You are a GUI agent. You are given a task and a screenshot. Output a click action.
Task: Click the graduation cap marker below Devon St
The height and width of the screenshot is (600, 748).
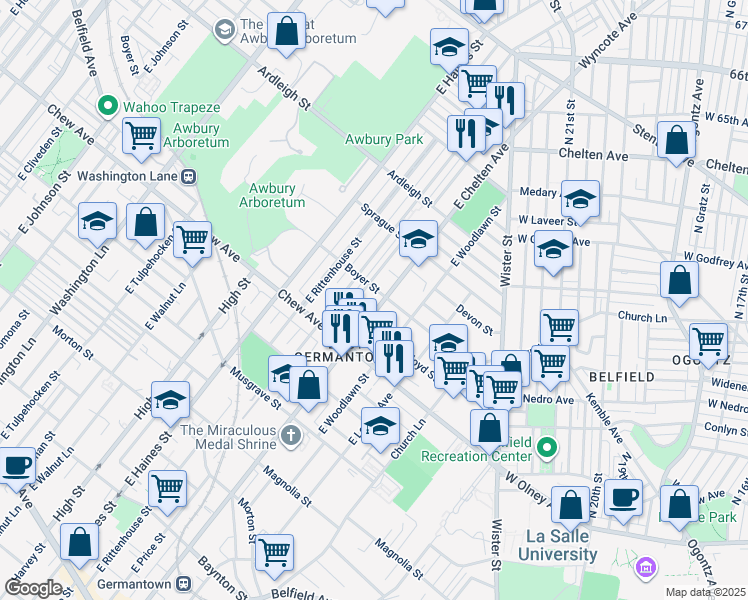click(x=448, y=340)
